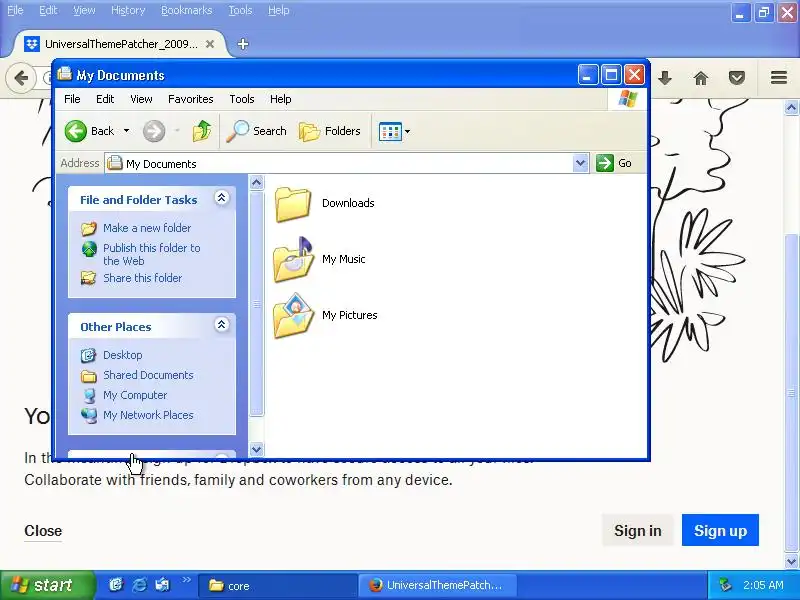Switch to core folder taskbar button

(x=277, y=586)
